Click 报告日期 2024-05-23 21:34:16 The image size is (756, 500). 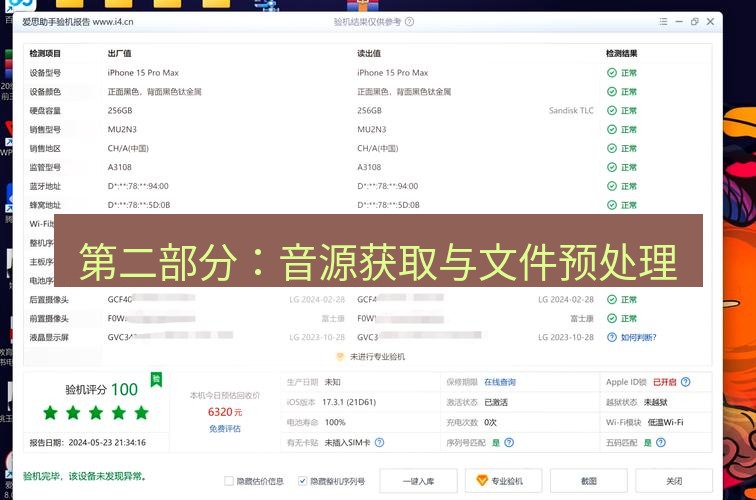pyautogui.click(x=88, y=442)
